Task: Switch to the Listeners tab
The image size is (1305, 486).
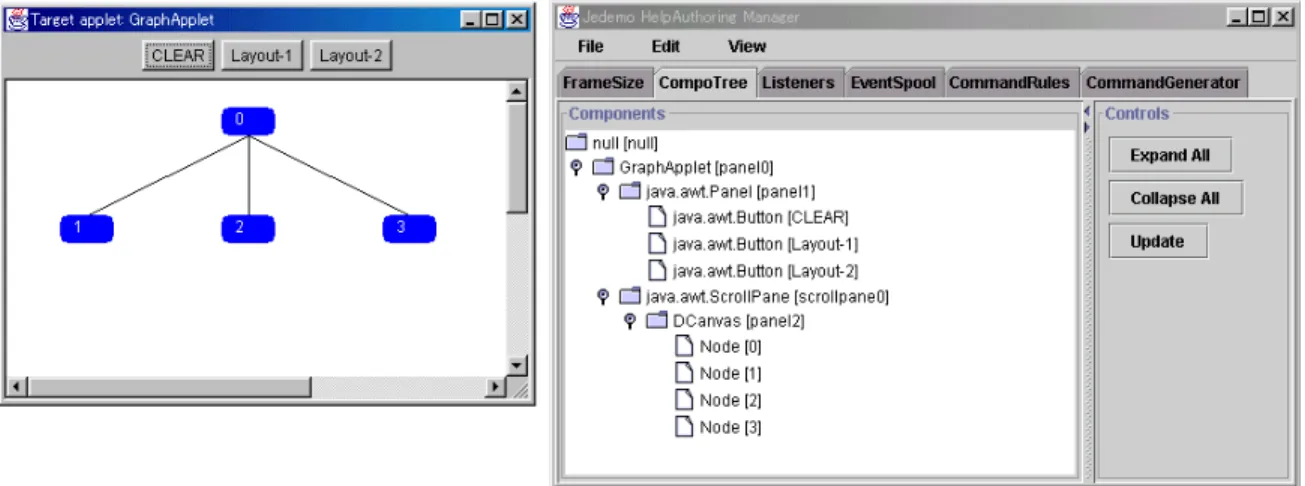Action: (x=798, y=83)
